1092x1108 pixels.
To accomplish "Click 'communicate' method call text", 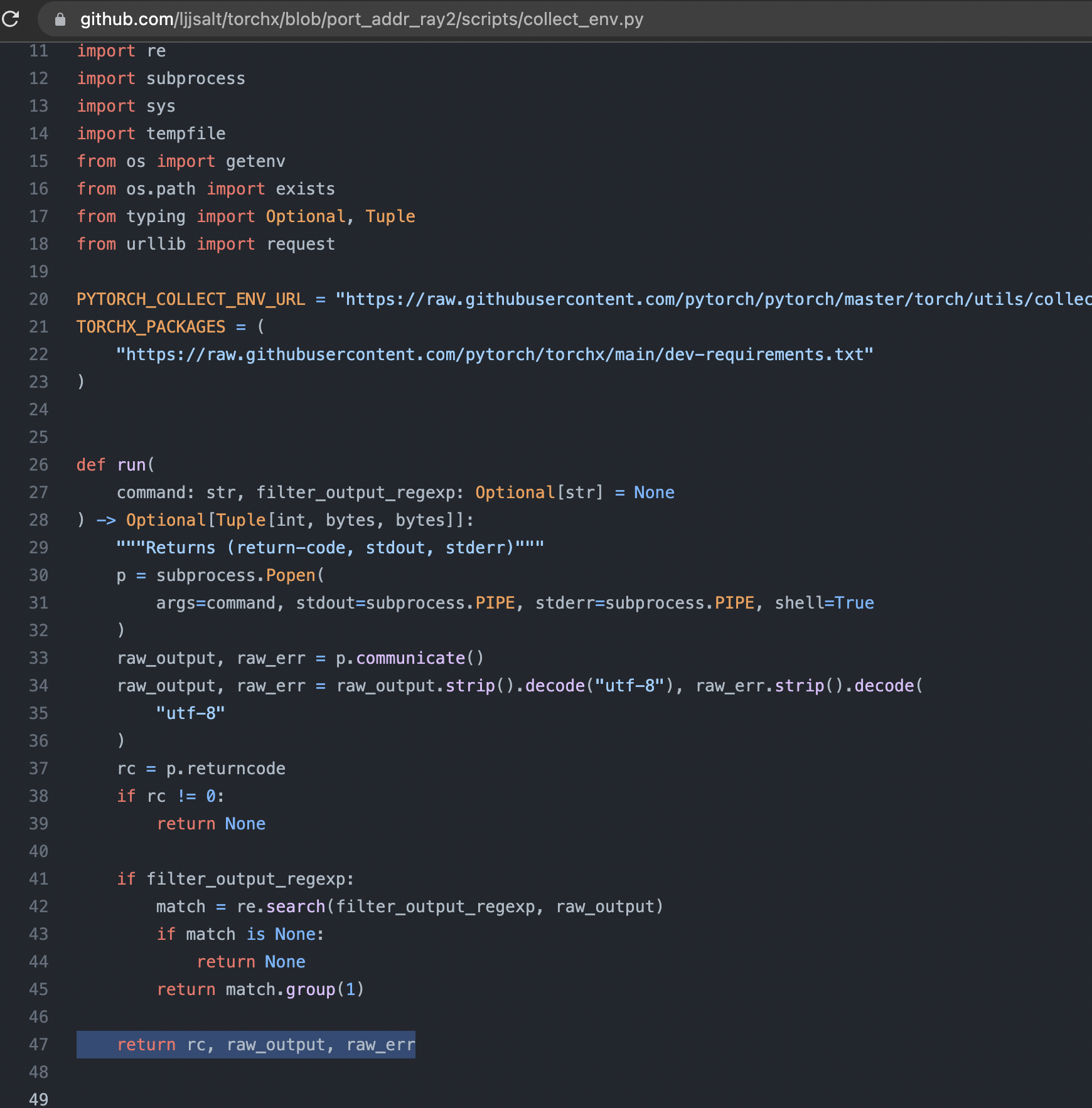I will coord(410,658).
